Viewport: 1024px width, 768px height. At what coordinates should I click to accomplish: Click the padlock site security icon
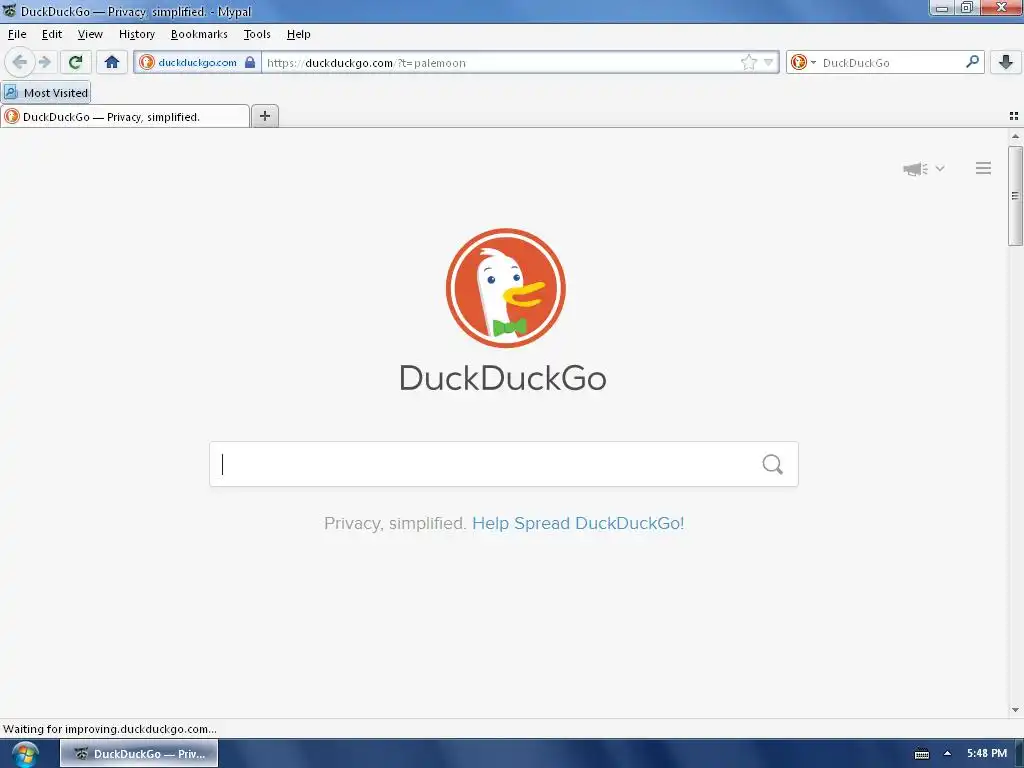click(x=249, y=63)
